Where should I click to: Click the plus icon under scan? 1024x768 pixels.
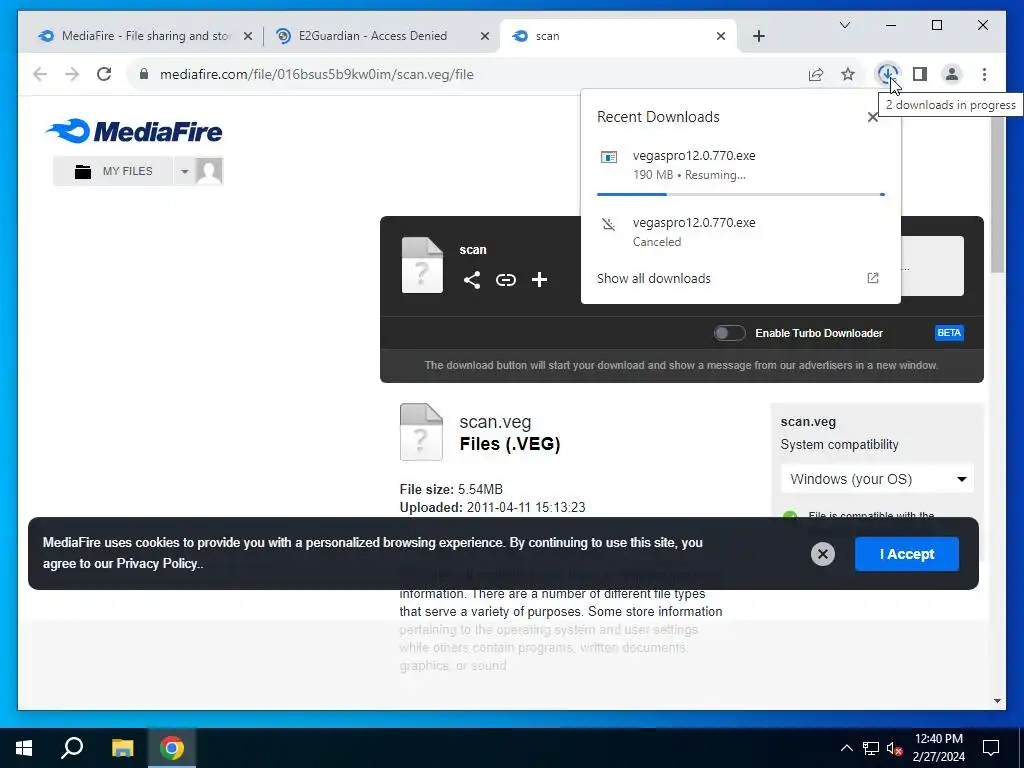coord(539,280)
